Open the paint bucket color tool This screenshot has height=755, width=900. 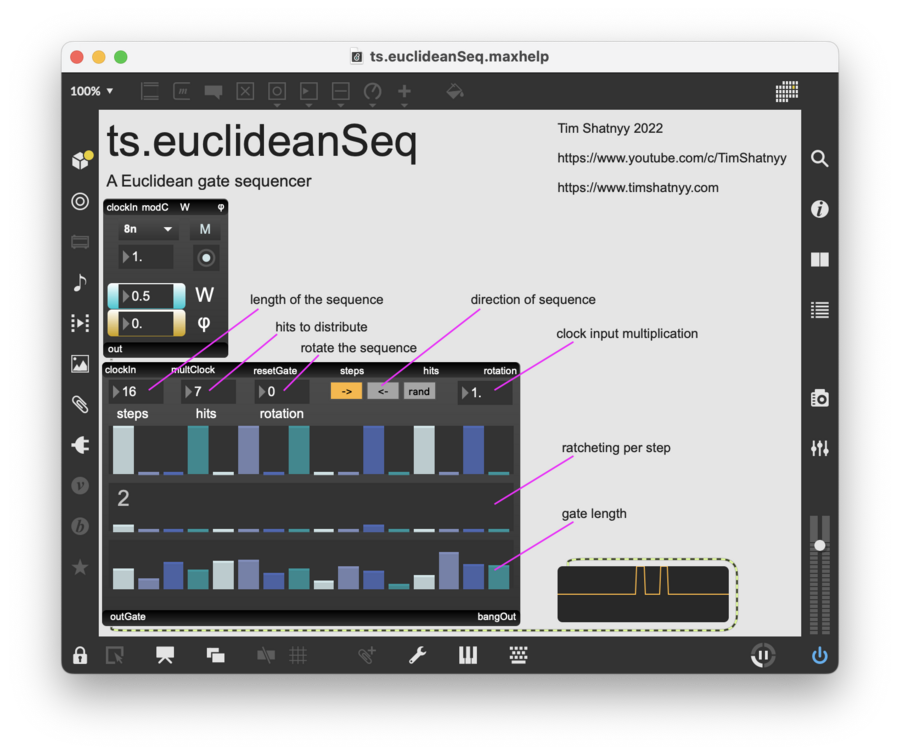(454, 92)
